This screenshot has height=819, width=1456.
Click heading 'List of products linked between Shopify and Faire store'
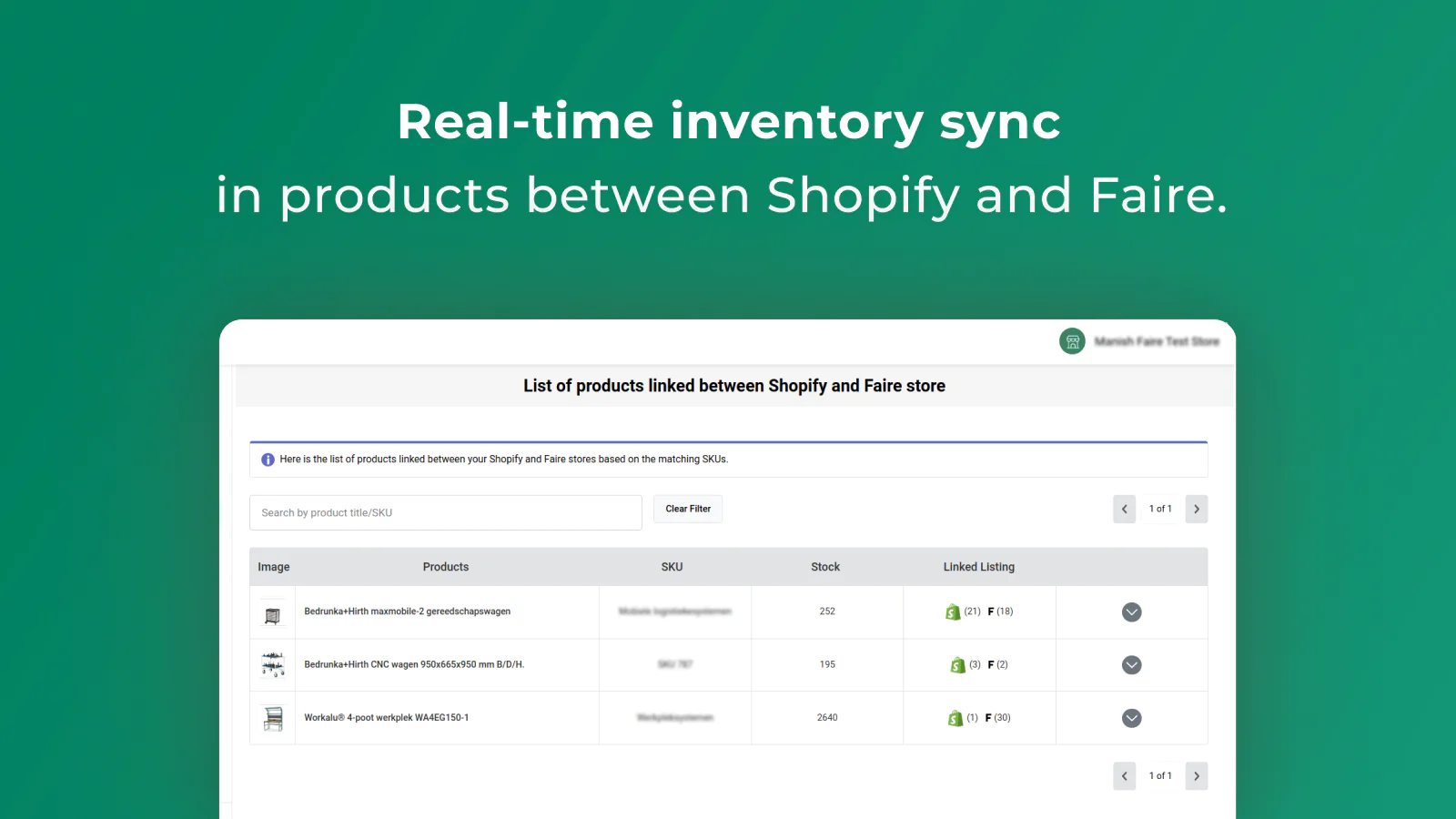pyautogui.click(x=734, y=386)
